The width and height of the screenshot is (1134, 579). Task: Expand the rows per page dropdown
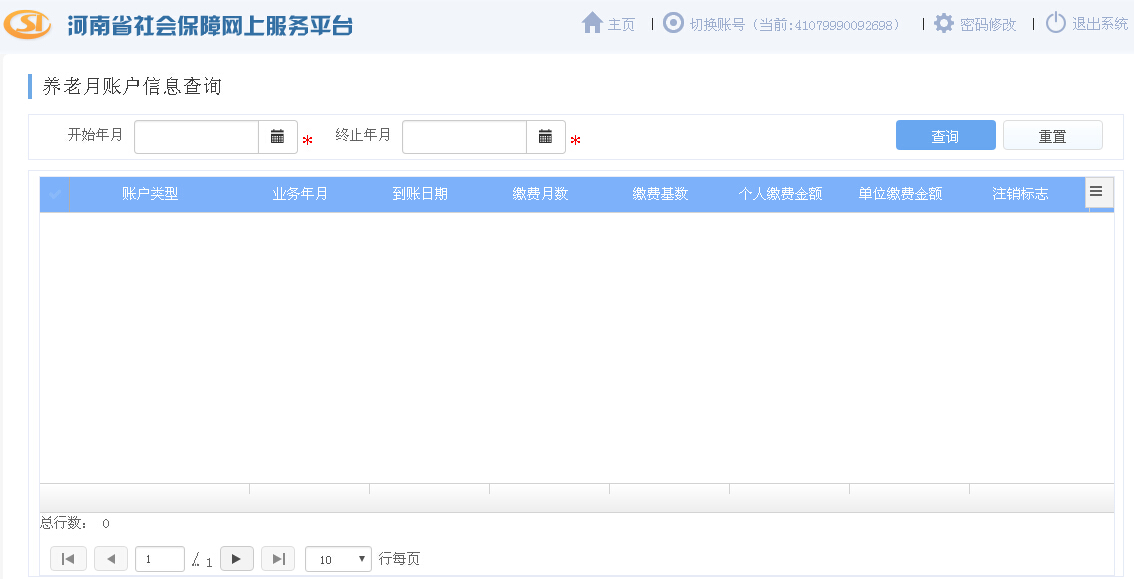coord(338,559)
